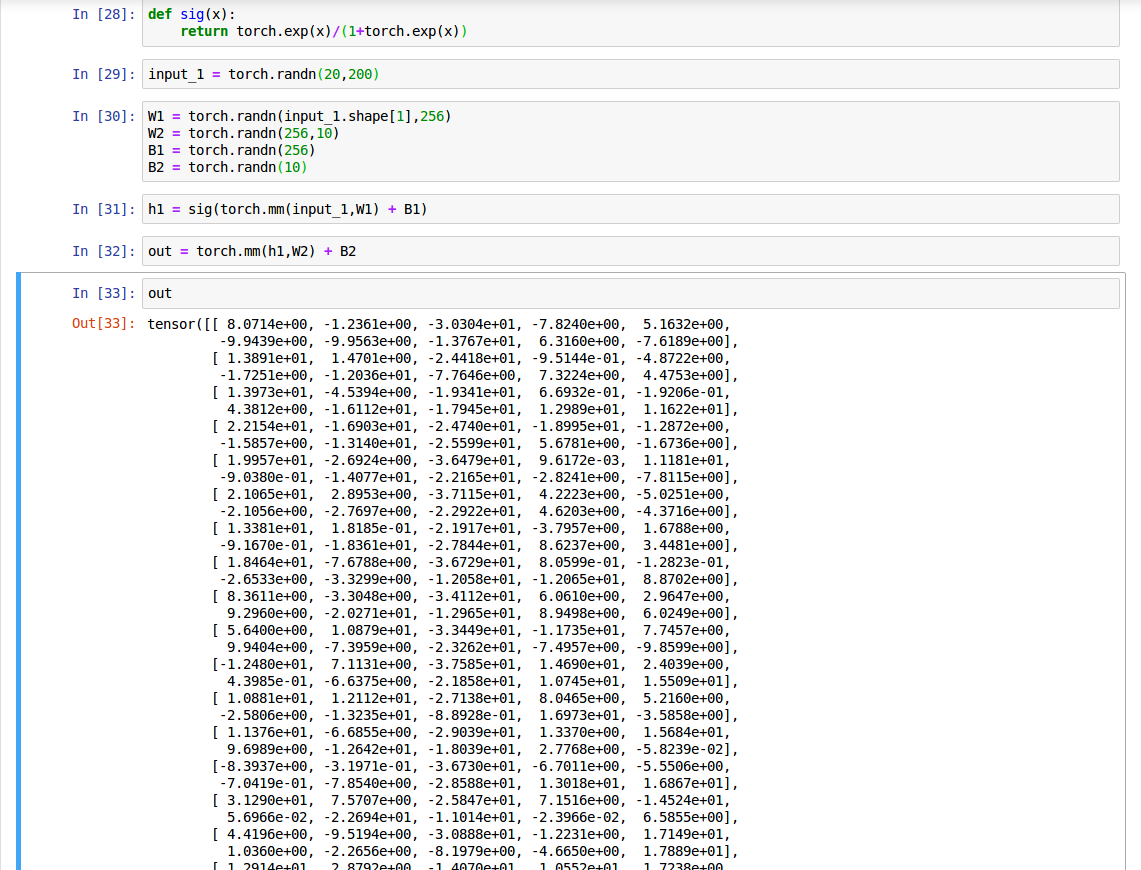1141x870 pixels.
Task: Click the B1 = torch.randn(256) line
Action: (231, 150)
